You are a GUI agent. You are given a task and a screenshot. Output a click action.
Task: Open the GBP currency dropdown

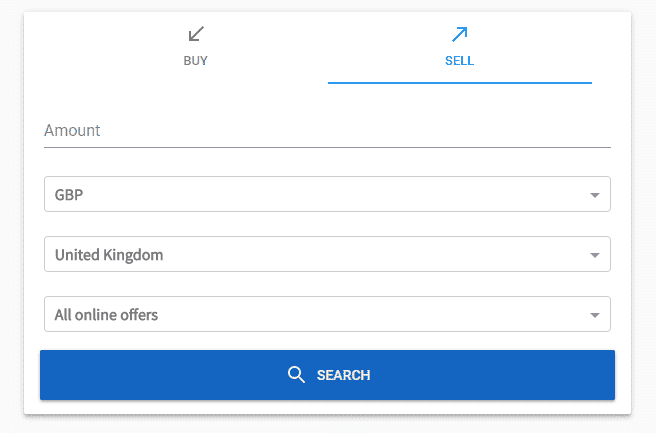click(327, 194)
